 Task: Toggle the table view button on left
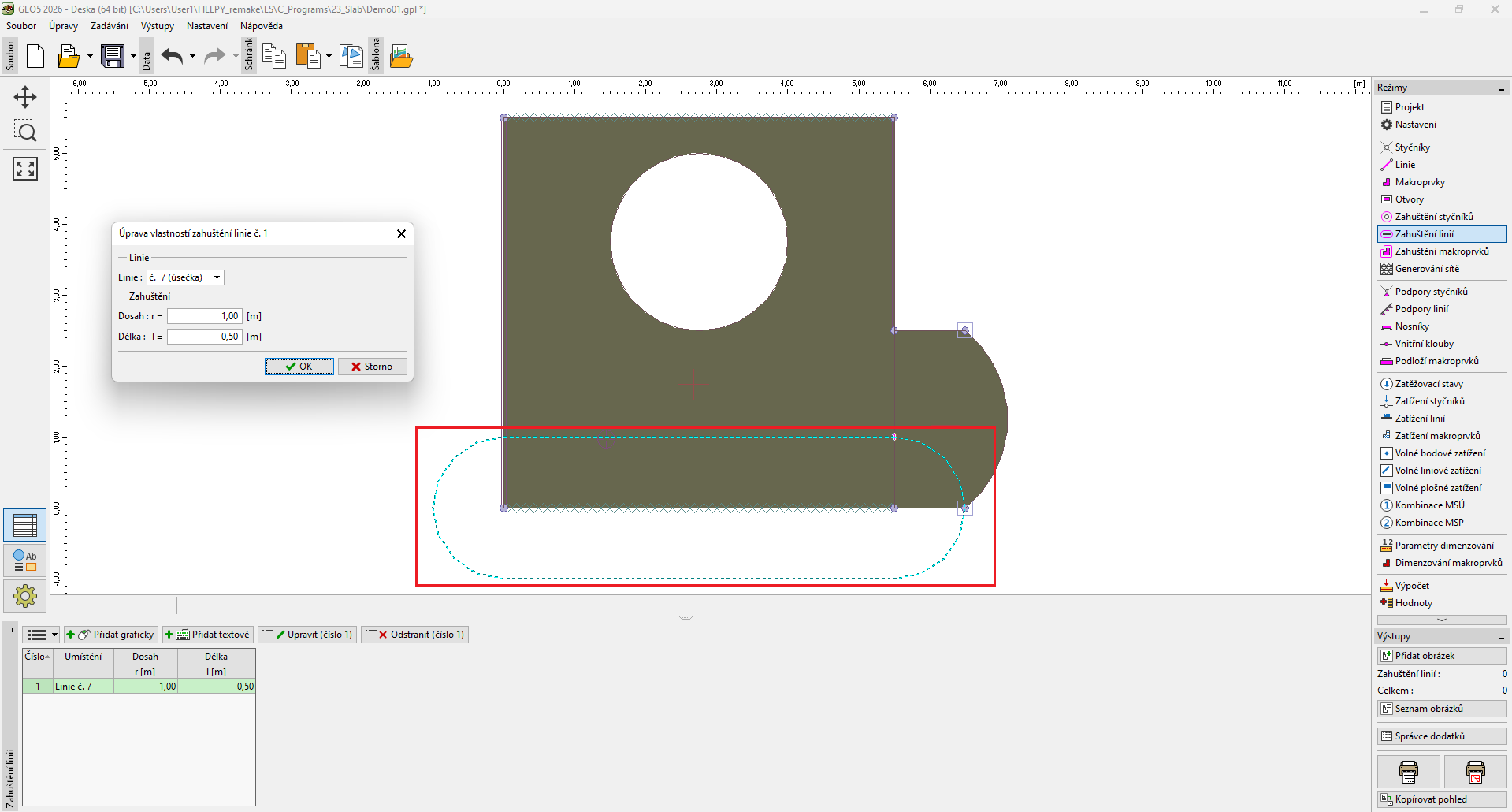point(25,525)
